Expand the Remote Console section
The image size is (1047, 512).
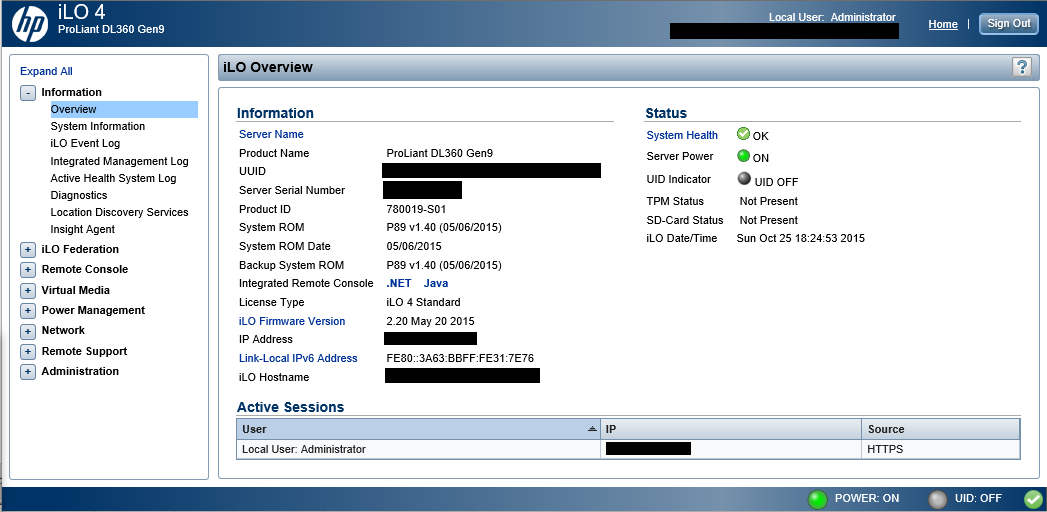click(x=27, y=270)
